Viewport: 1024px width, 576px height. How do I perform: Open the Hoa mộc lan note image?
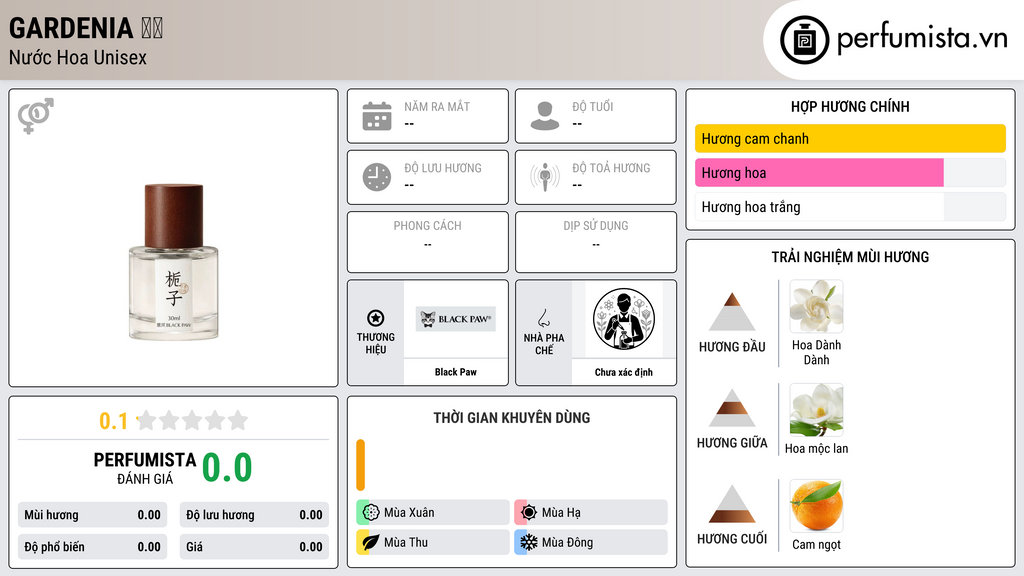pyautogui.click(x=816, y=409)
